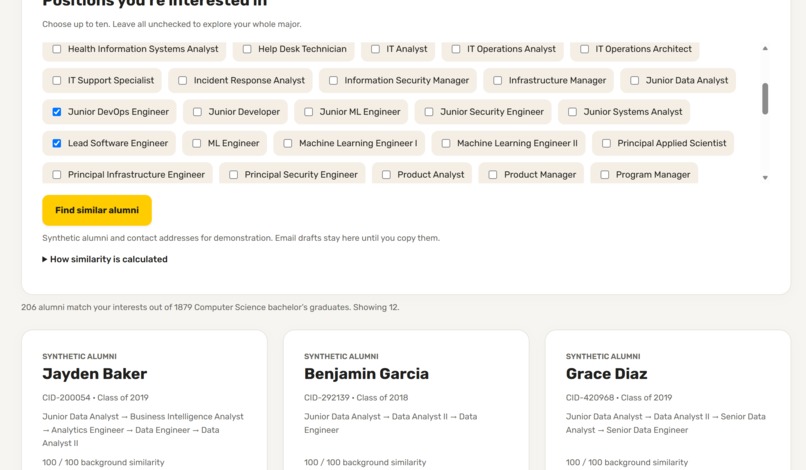Viewport: 806px width, 470px height.
Task: Tick Junior Security Engineer
Action: [x=429, y=112]
